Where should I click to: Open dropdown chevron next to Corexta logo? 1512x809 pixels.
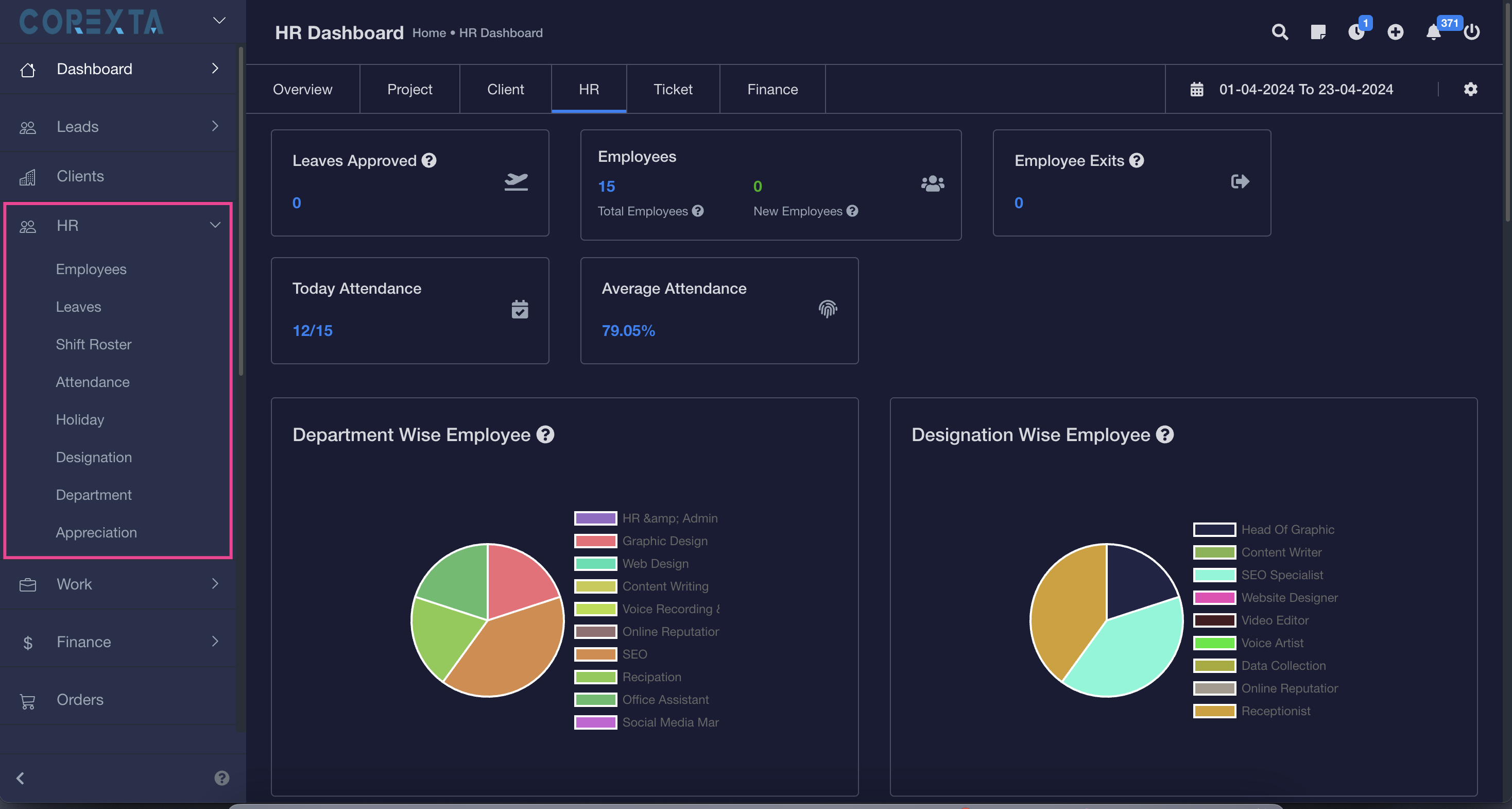click(x=219, y=21)
